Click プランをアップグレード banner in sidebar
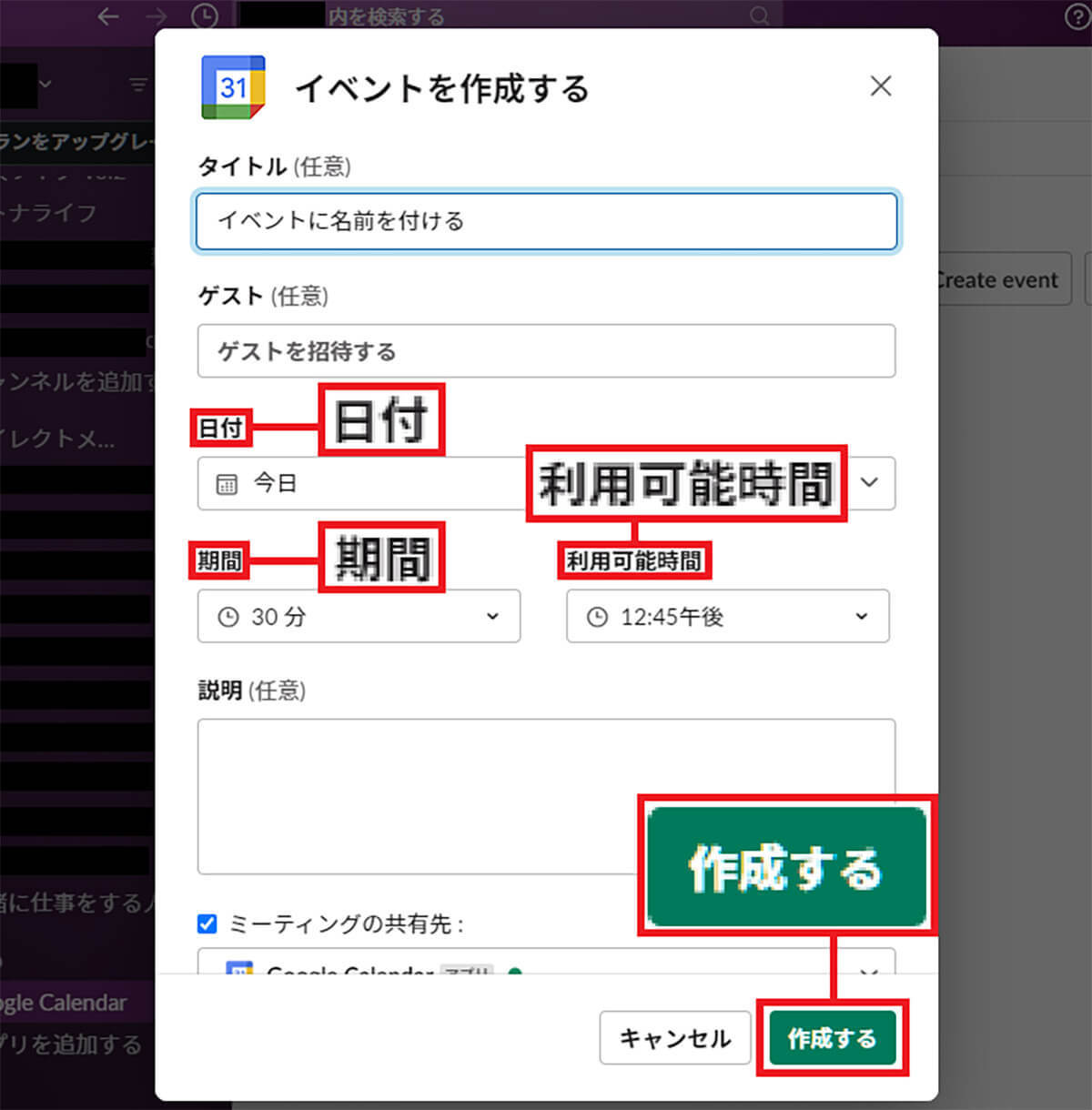The width and height of the screenshot is (1092, 1110). click(77, 141)
